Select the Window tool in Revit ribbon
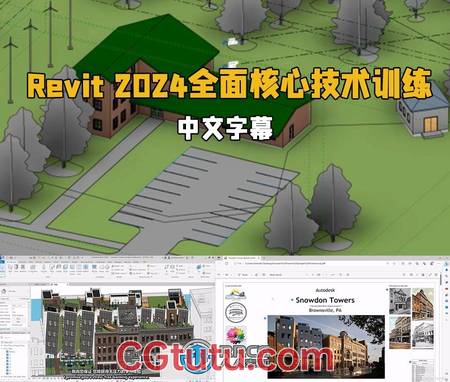 tap(23, 268)
